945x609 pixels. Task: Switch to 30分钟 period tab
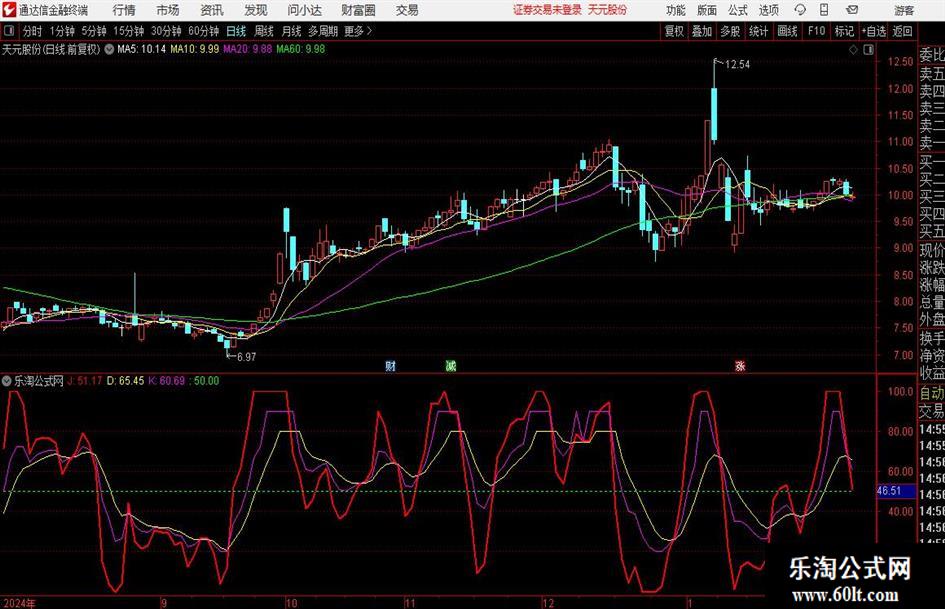coord(166,31)
